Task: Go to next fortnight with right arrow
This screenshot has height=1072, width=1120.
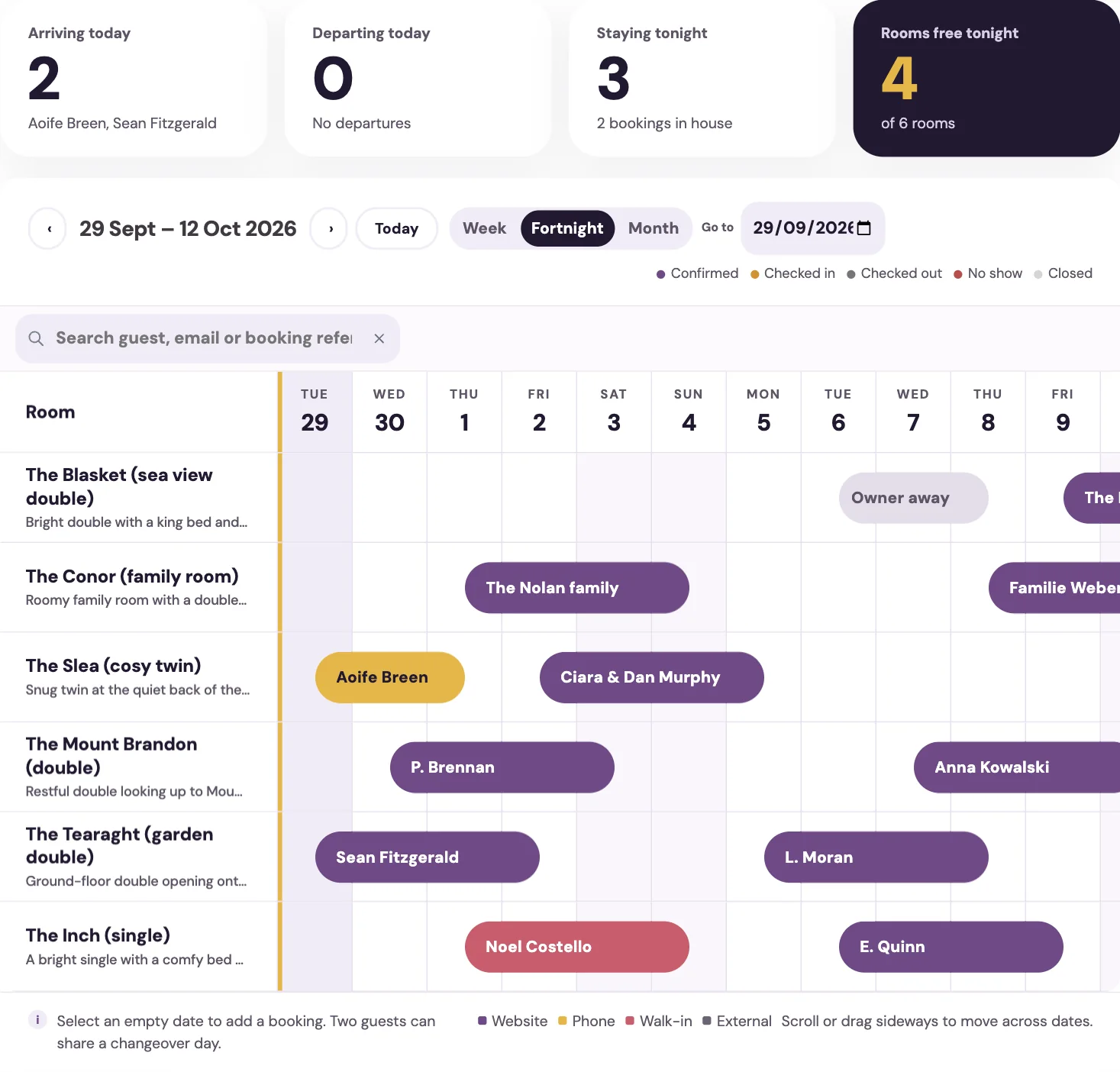Action: (x=329, y=229)
